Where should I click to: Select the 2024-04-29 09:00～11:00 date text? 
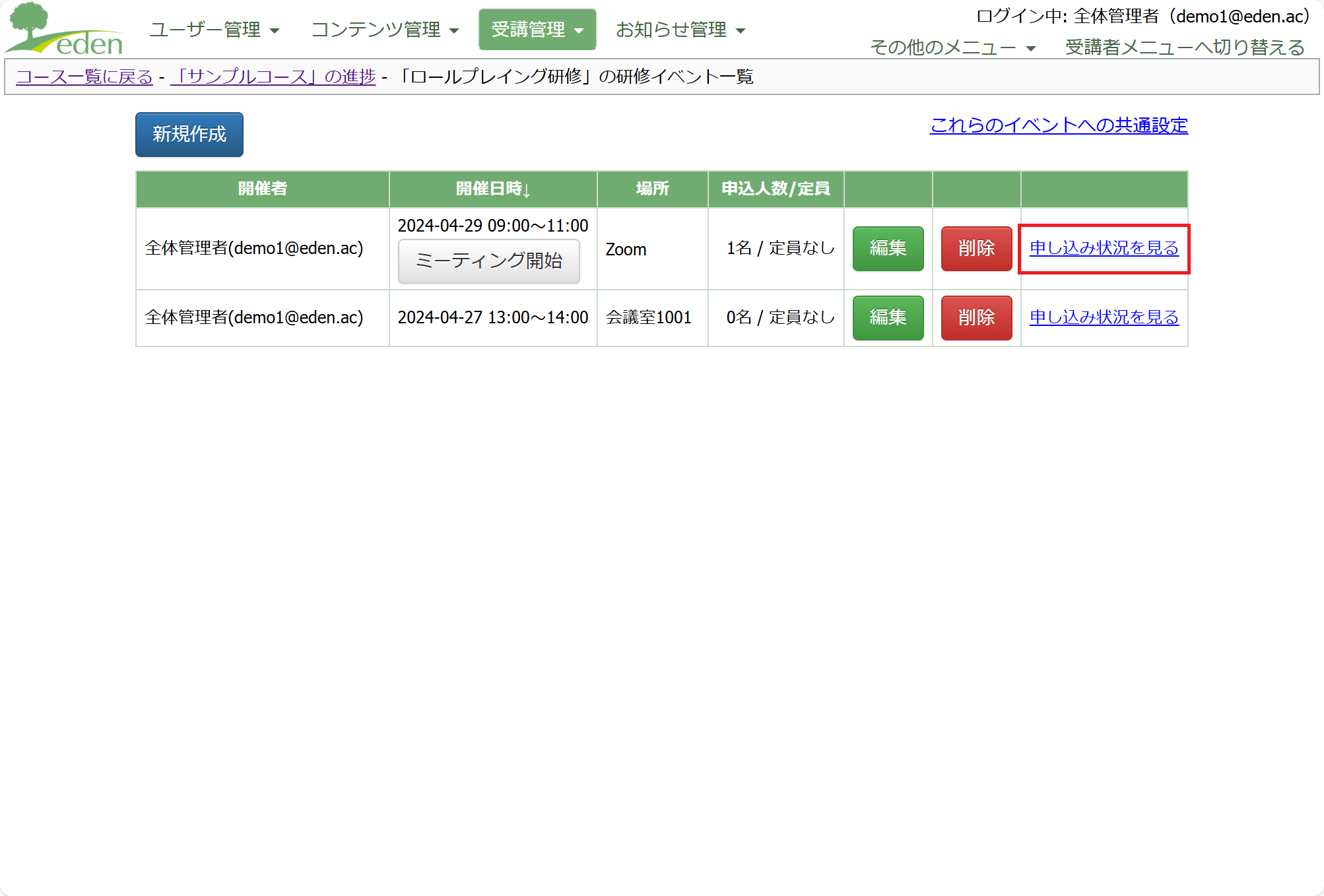click(493, 226)
